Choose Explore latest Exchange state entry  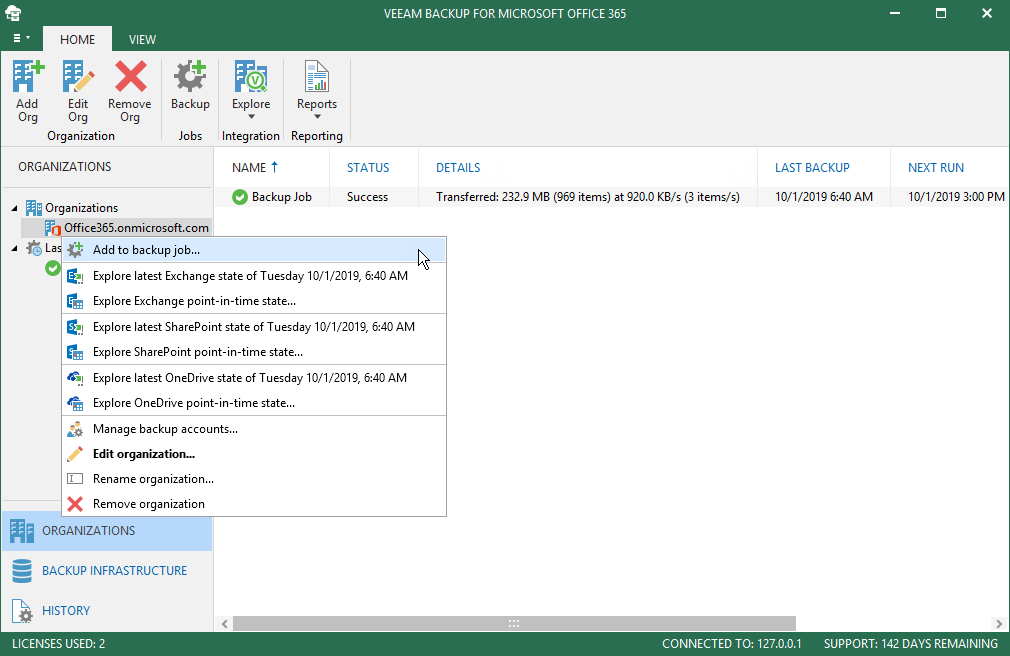(x=254, y=276)
